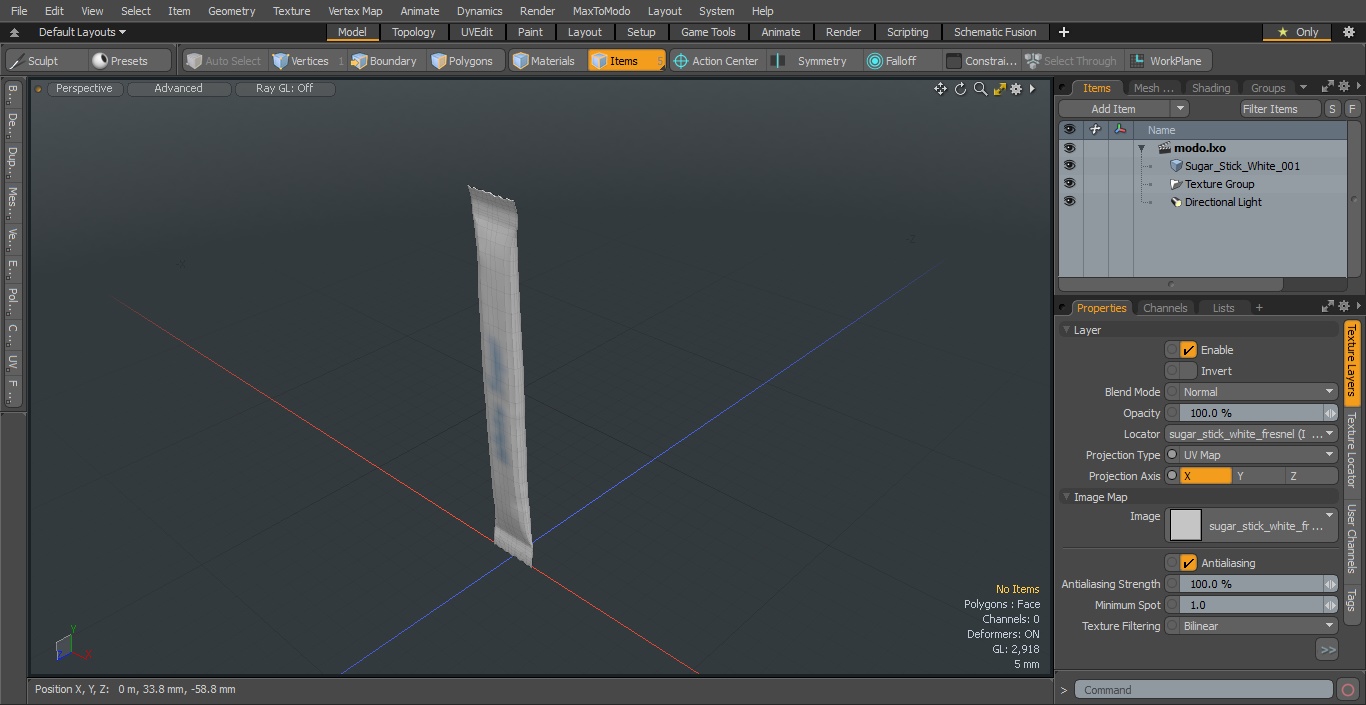The width and height of the screenshot is (1366, 705).
Task: Switch to Boundary selection mode
Action: click(385, 61)
